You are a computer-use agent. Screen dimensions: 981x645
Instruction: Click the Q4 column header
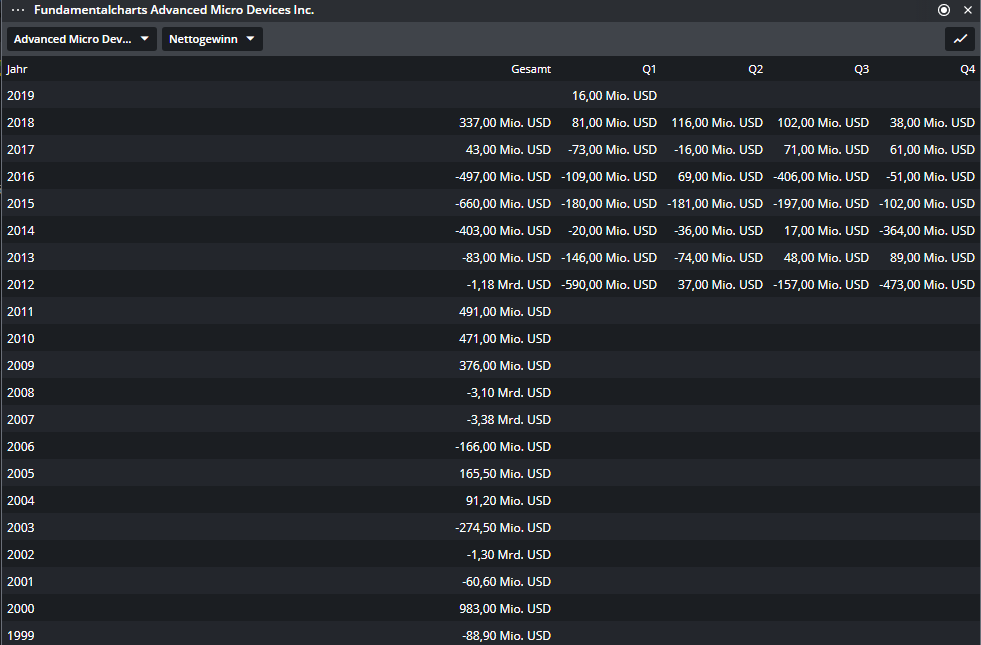click(967, 69)
